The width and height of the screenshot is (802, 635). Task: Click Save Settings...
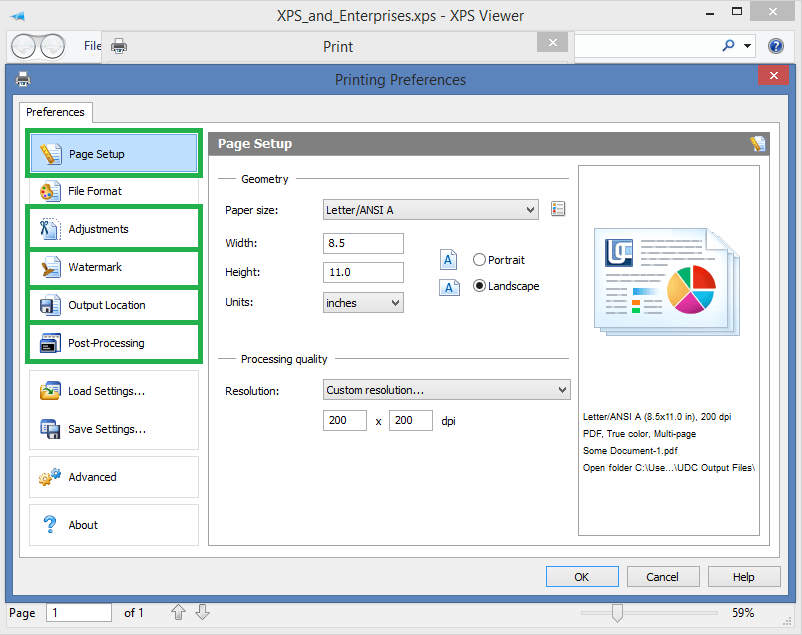click(114, 429)
